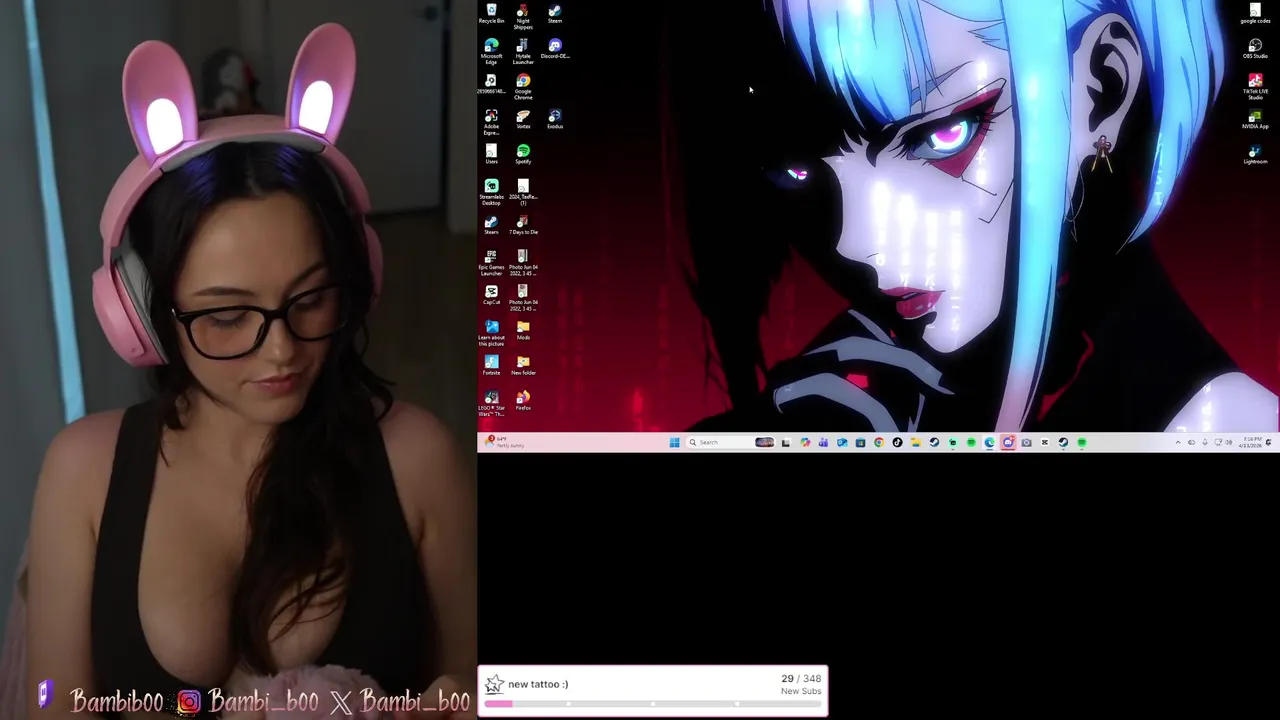This screenshot has height=720, width=1280.
Task: Select the Adobe Express desktop icon
Action: 491,122
